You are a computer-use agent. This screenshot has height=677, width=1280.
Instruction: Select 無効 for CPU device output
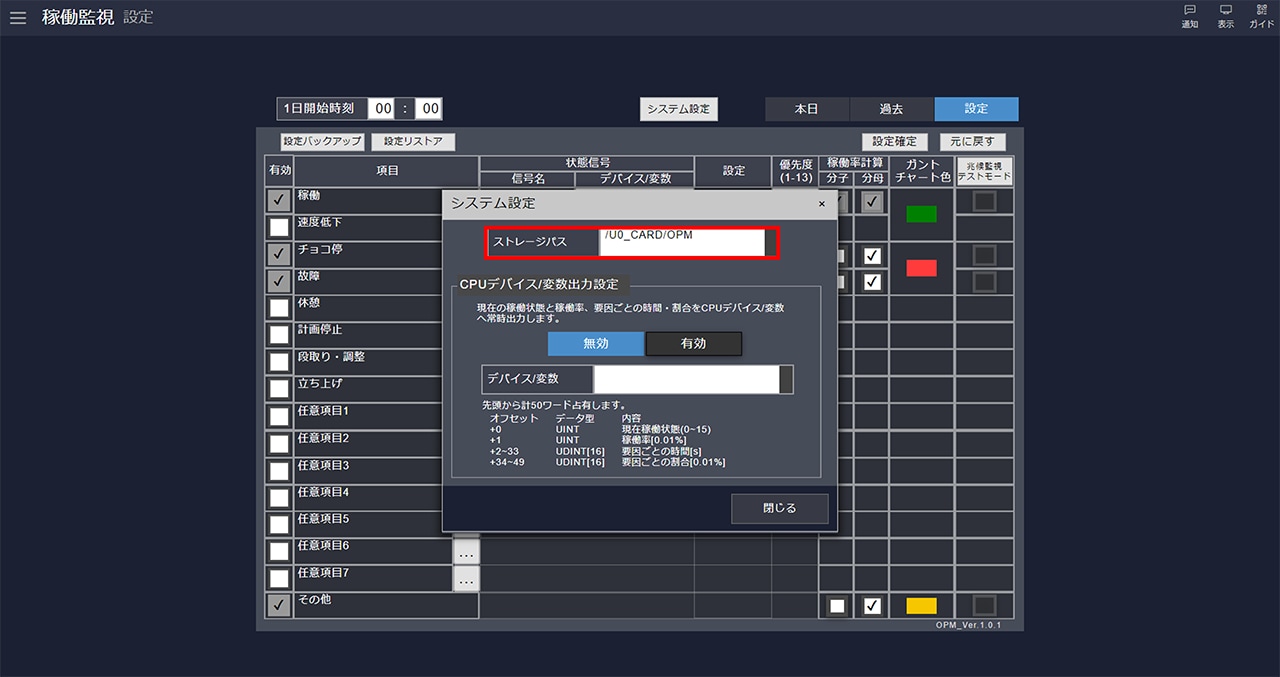(x=596, y=344)
